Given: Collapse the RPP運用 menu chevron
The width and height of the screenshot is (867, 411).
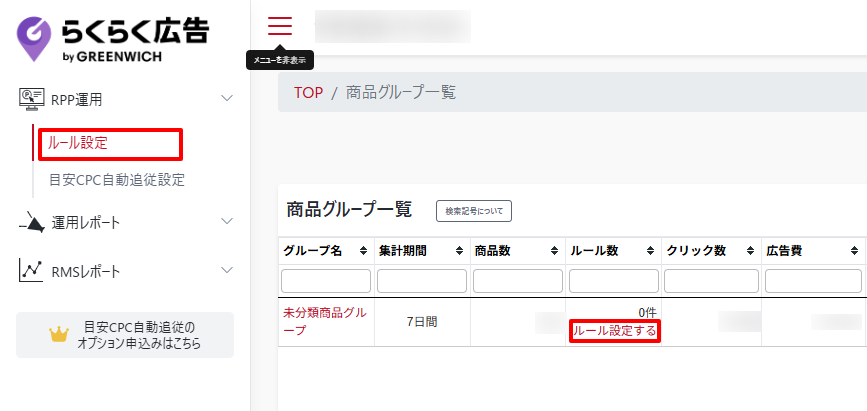Looking at the screenshot, I should tap(227, 98).
